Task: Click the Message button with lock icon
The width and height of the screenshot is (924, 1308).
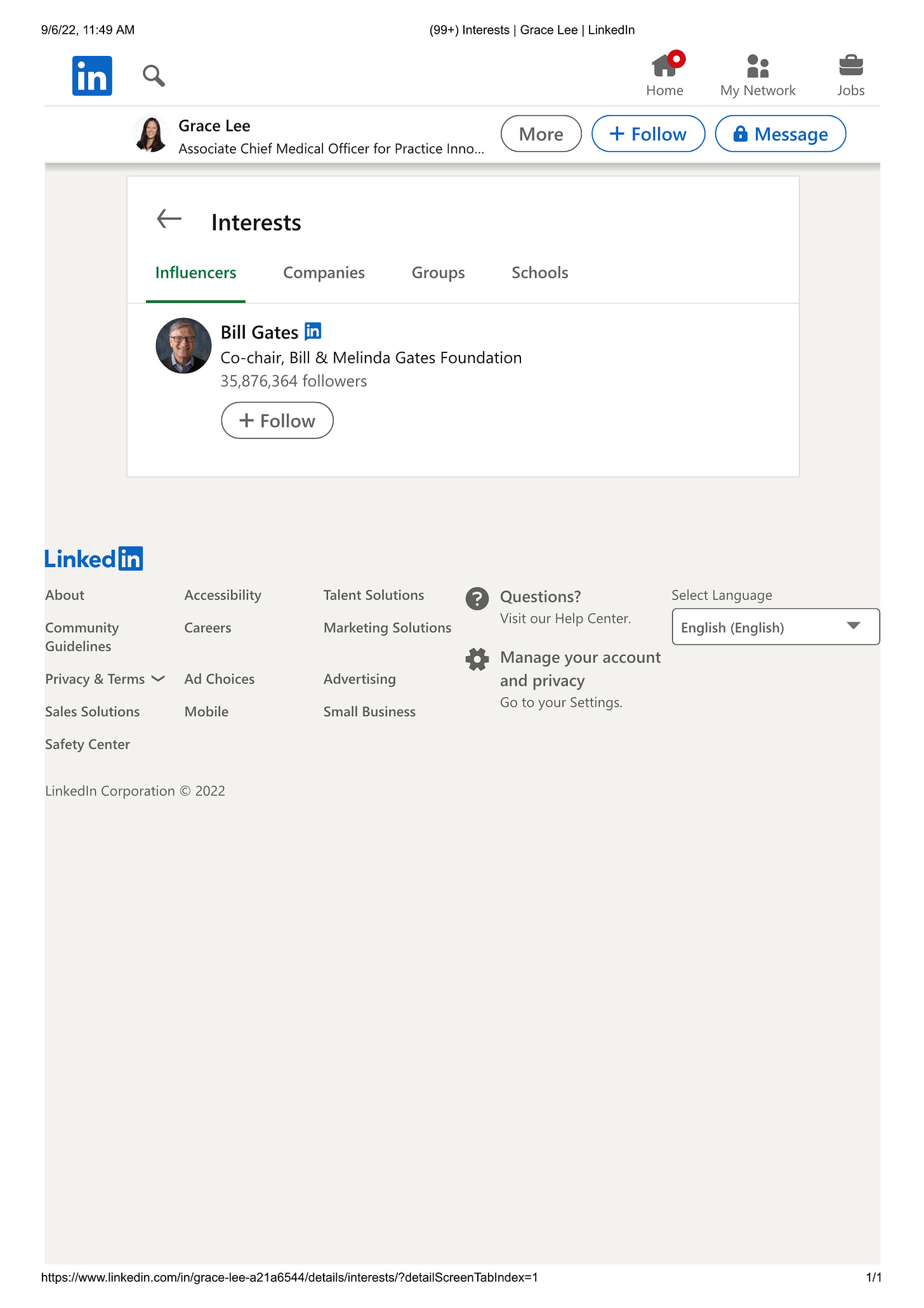Action: [x=781, y=134]
